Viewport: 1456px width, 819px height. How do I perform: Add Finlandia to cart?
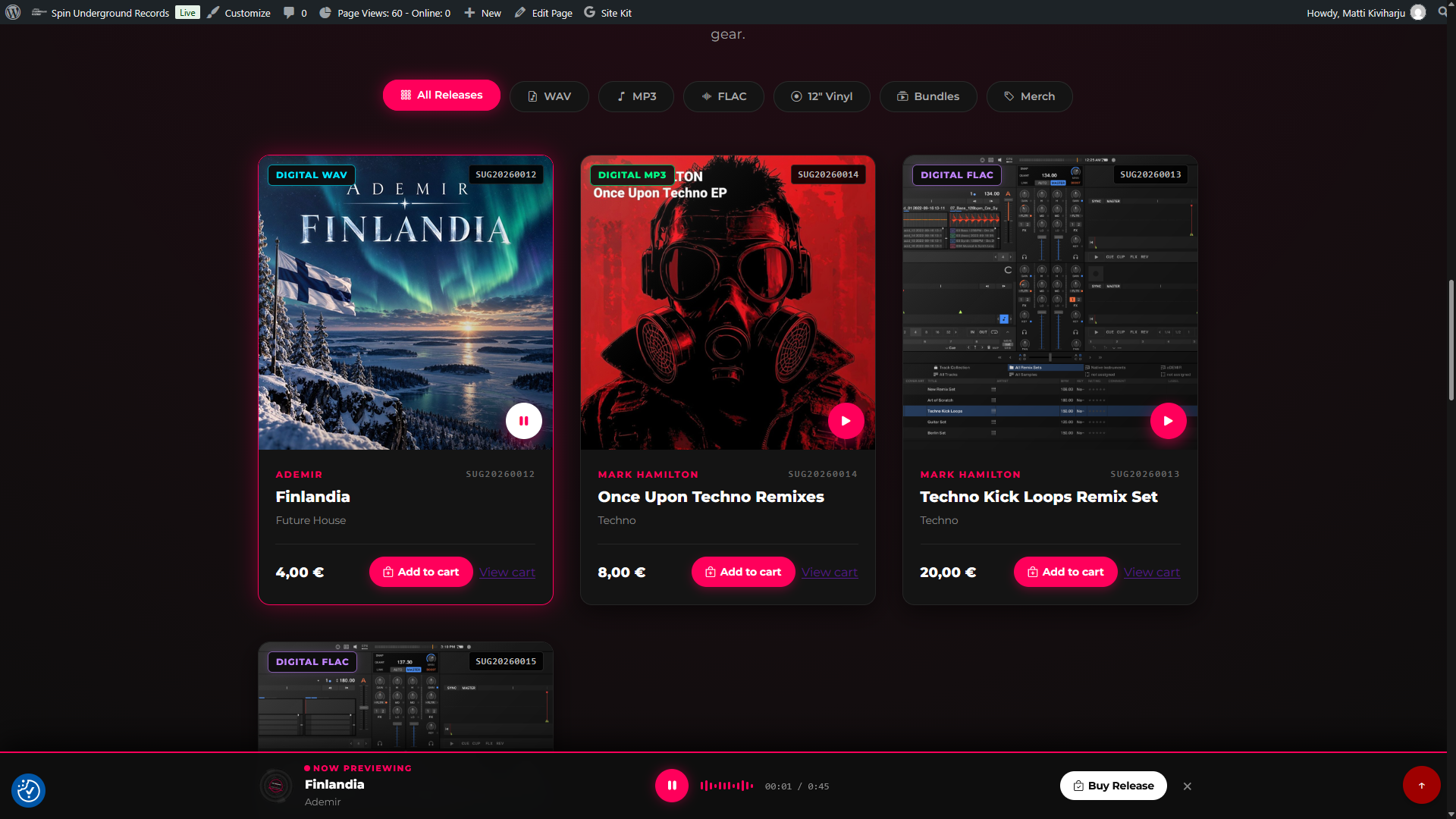[x=421, y=572]
